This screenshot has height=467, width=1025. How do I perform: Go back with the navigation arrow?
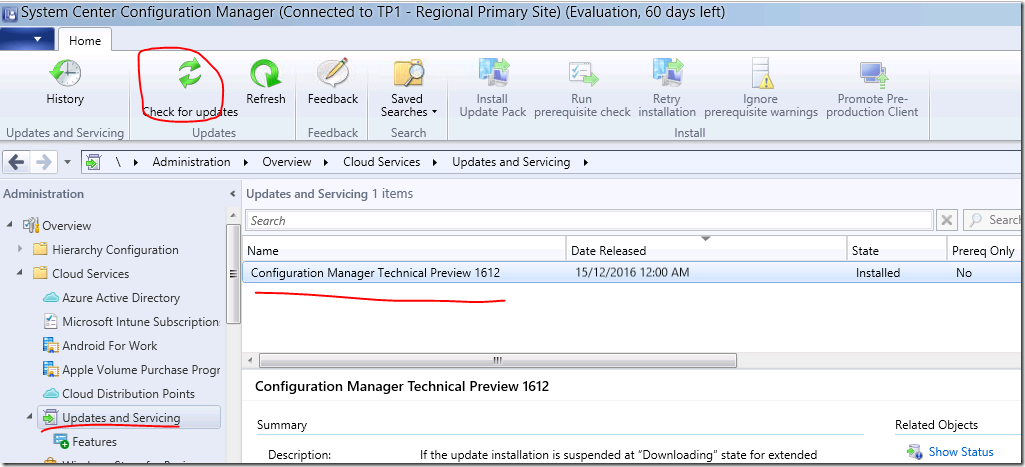(x=16, y=162)
